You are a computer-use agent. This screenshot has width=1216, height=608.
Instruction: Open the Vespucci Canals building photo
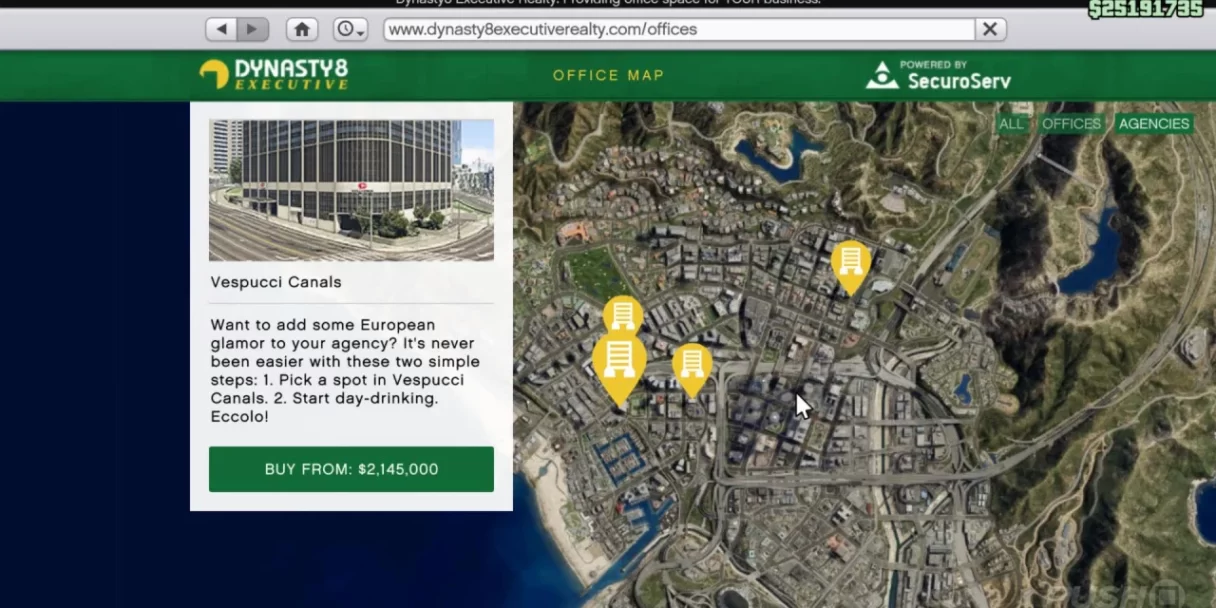[x=351, y=190]
